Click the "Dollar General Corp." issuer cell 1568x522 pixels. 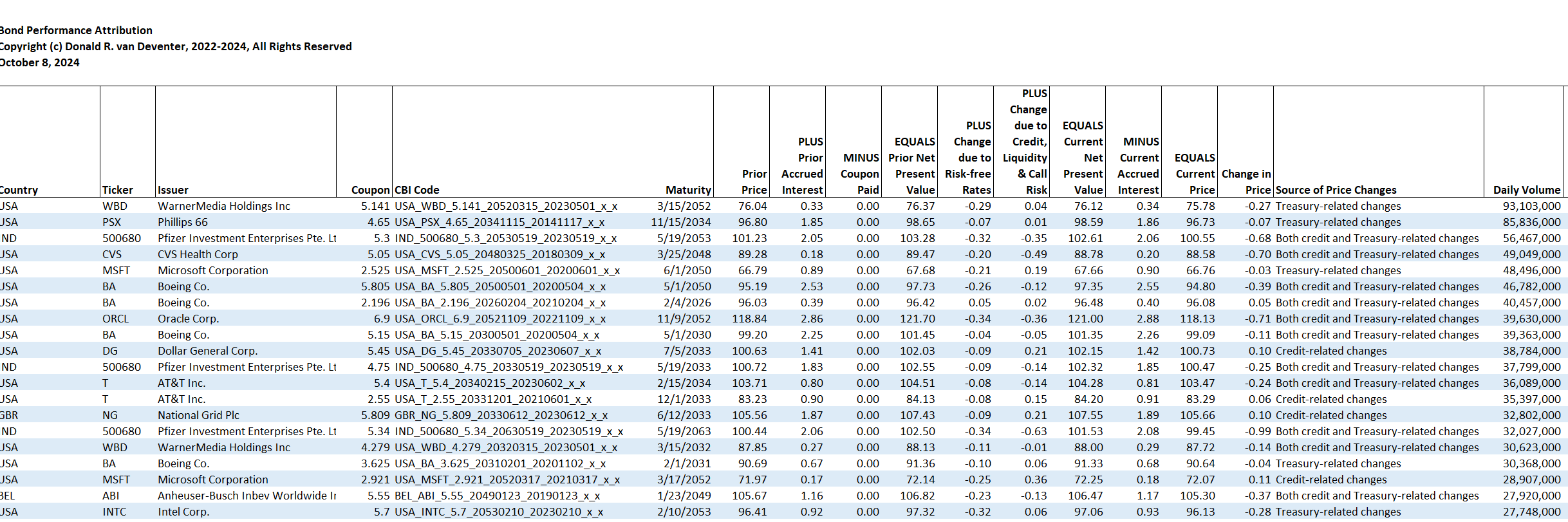pos(208,351)
